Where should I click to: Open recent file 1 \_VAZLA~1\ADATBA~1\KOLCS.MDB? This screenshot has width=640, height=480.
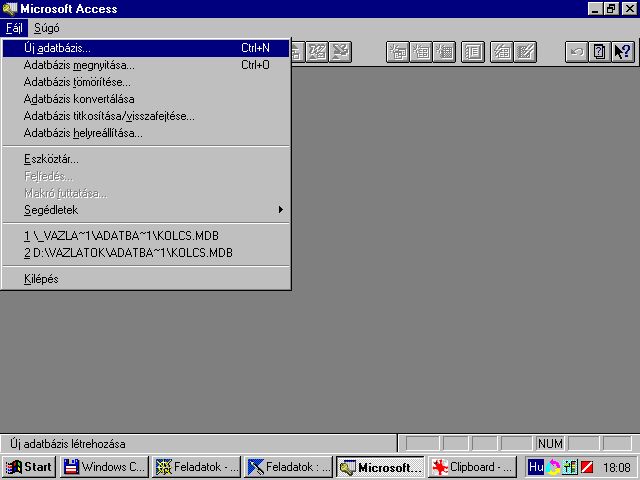[x=146, y=236]
